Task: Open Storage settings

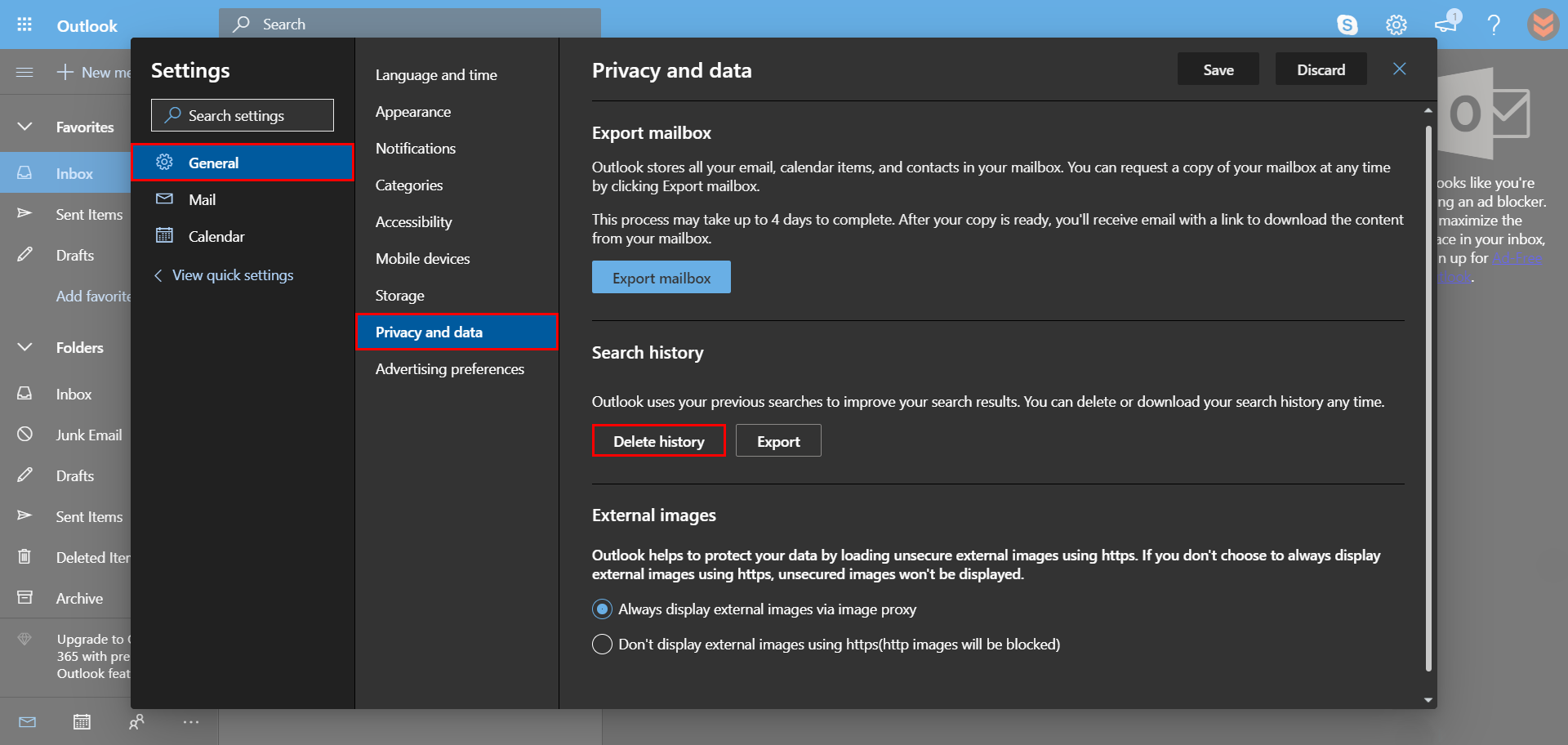Action: tap(457, 296)
